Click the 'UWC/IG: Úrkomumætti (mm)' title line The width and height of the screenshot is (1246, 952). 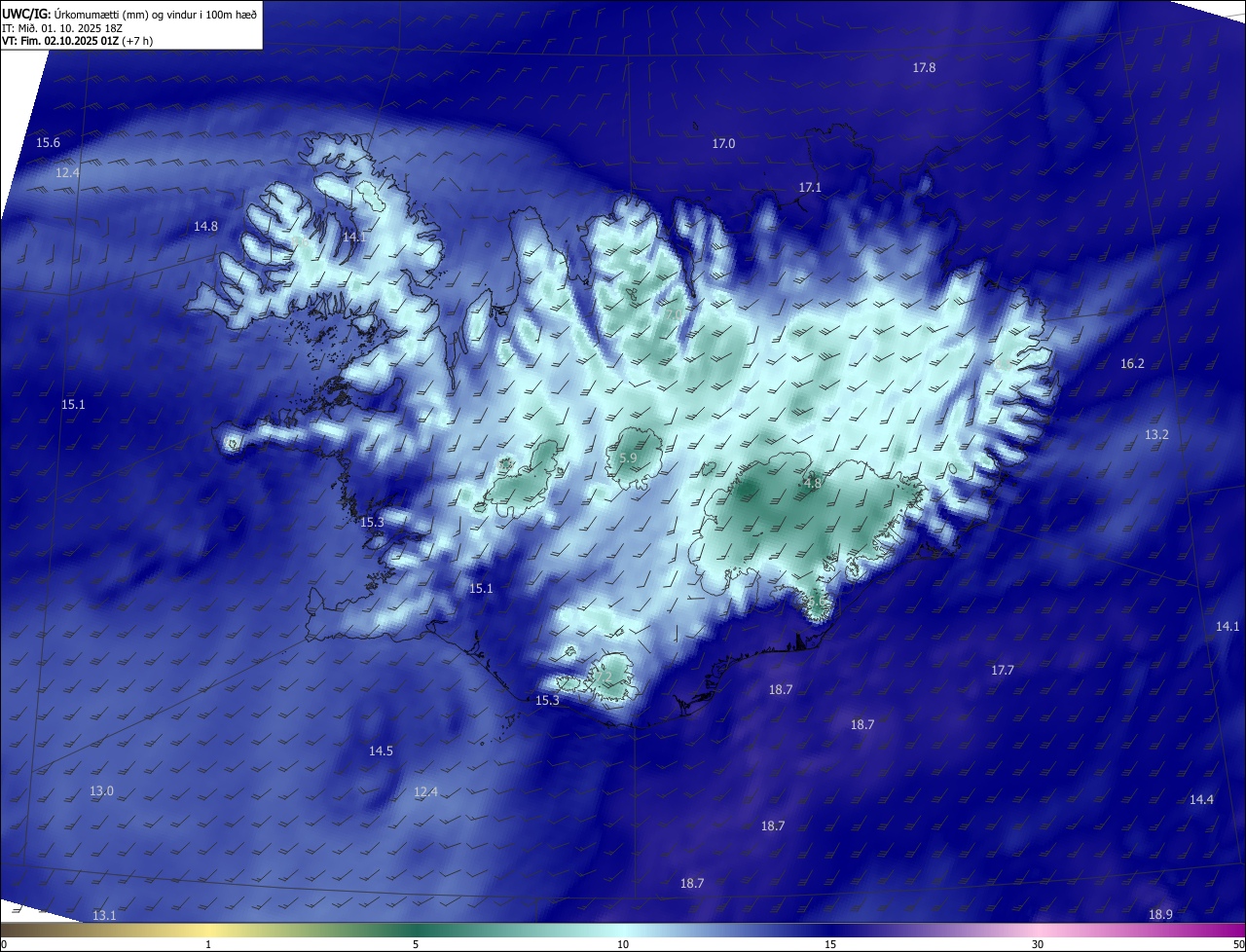(x=129, y=13)
